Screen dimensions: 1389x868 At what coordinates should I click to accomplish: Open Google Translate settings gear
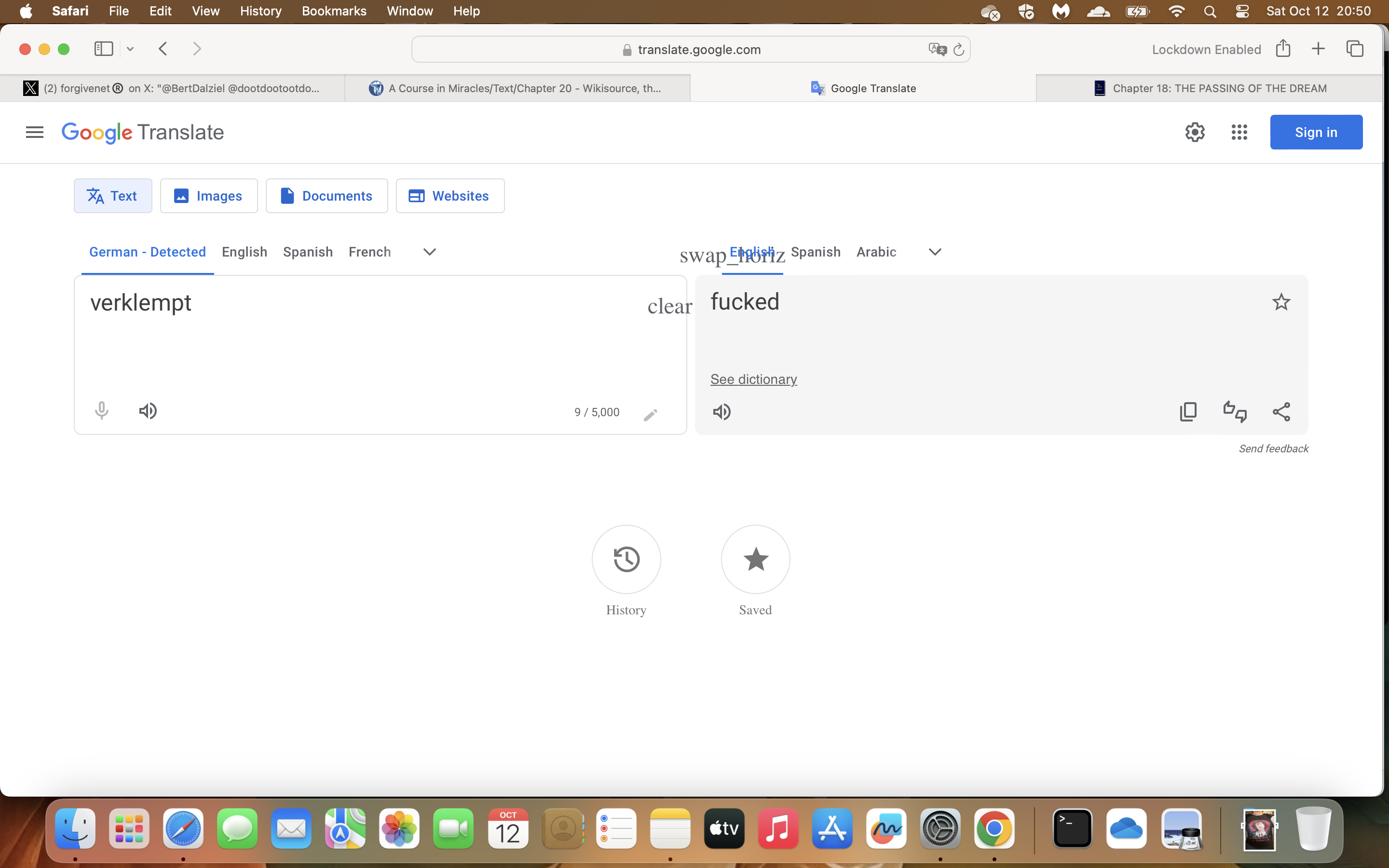pos(1195,132)
